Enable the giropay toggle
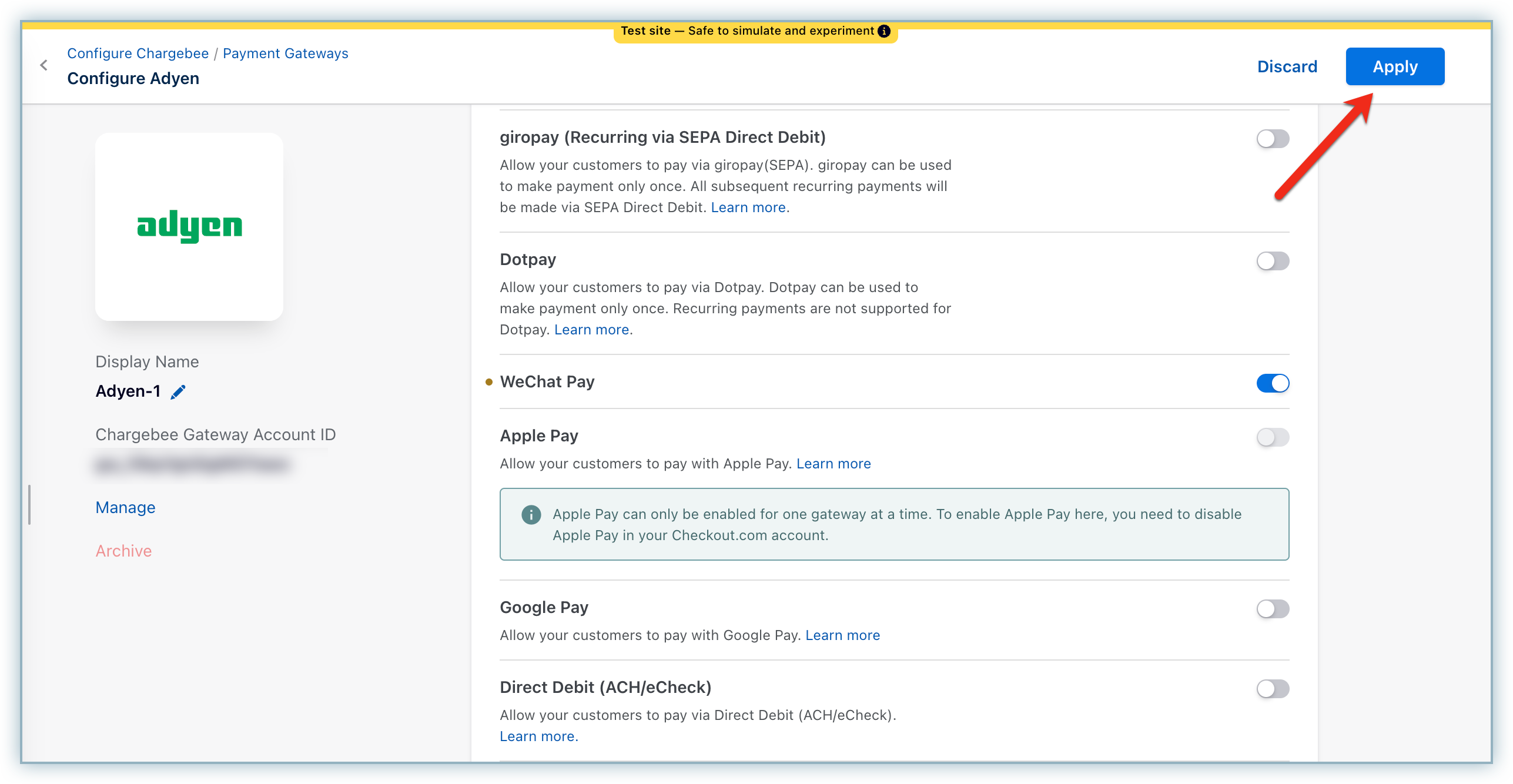 click(x=1273, y=139)
